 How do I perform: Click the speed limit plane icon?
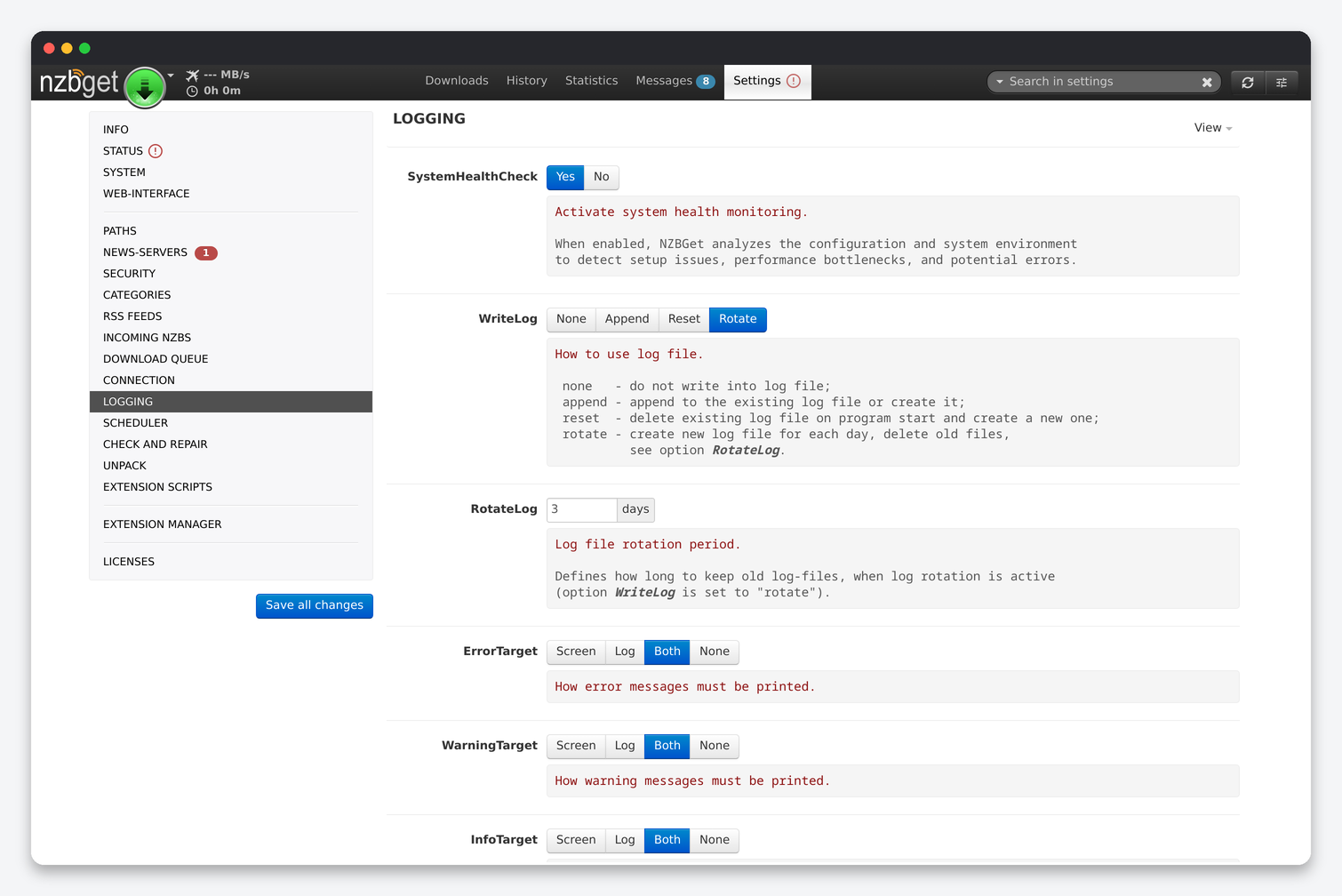[192, 75]
